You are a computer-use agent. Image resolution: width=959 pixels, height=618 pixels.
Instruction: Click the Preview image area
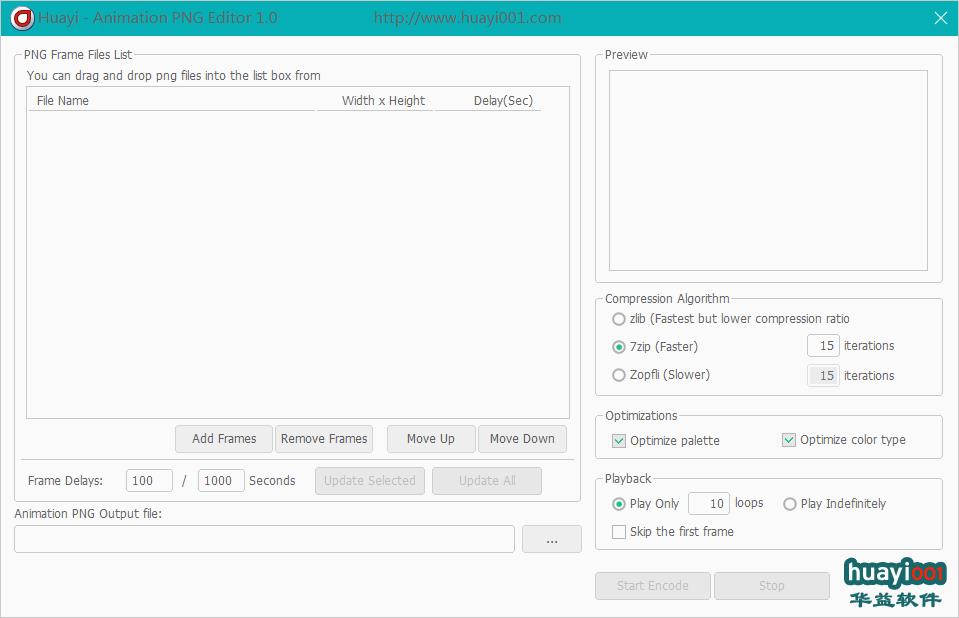pyautogui.click(x=768, y=171)
